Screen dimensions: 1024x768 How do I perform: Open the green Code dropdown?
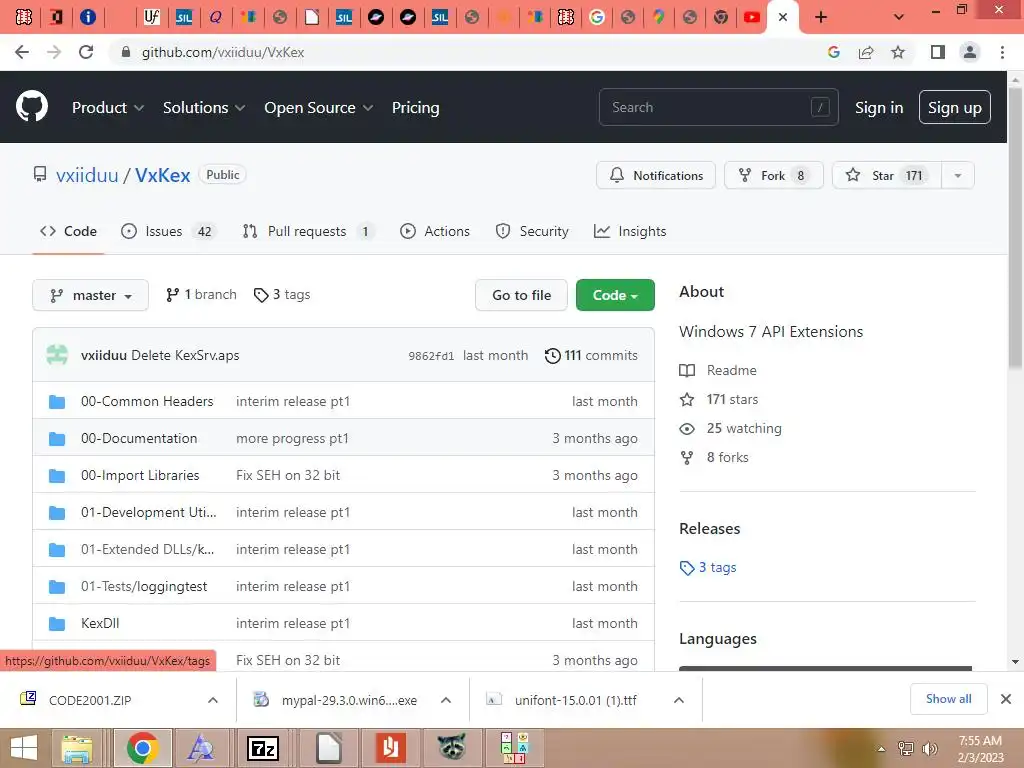(615, 295)
